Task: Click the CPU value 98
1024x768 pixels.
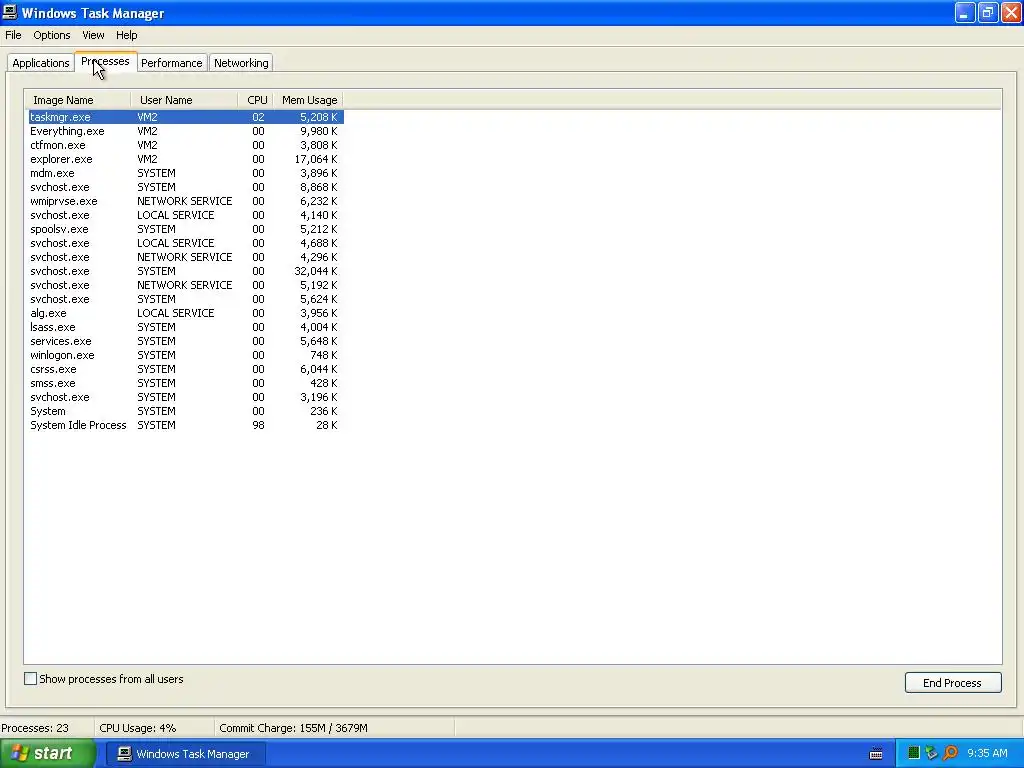Action: pyautogui.click(x=259, y=425)
